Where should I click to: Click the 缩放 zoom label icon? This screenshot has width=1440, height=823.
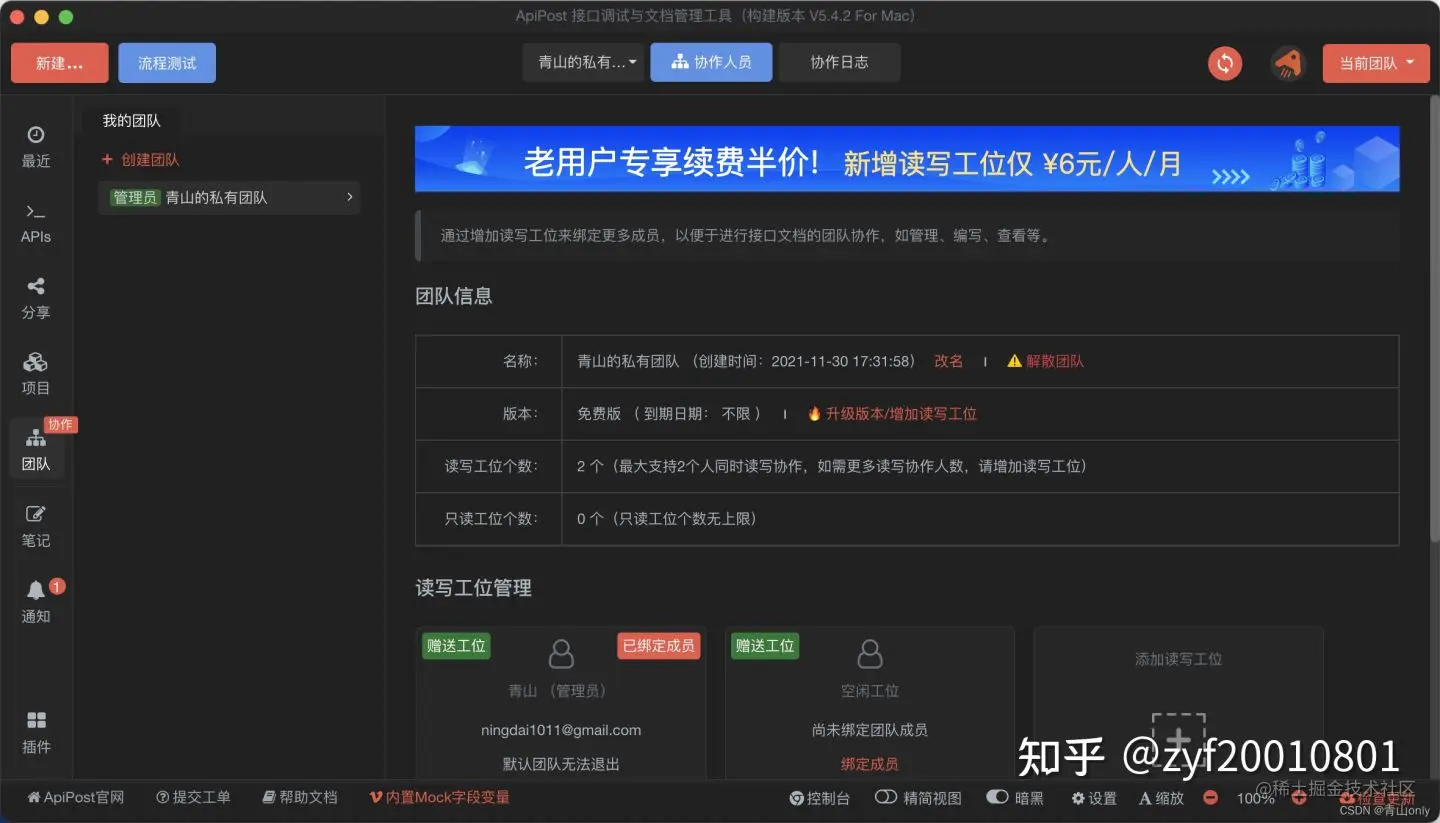(x=1161, y=798)
